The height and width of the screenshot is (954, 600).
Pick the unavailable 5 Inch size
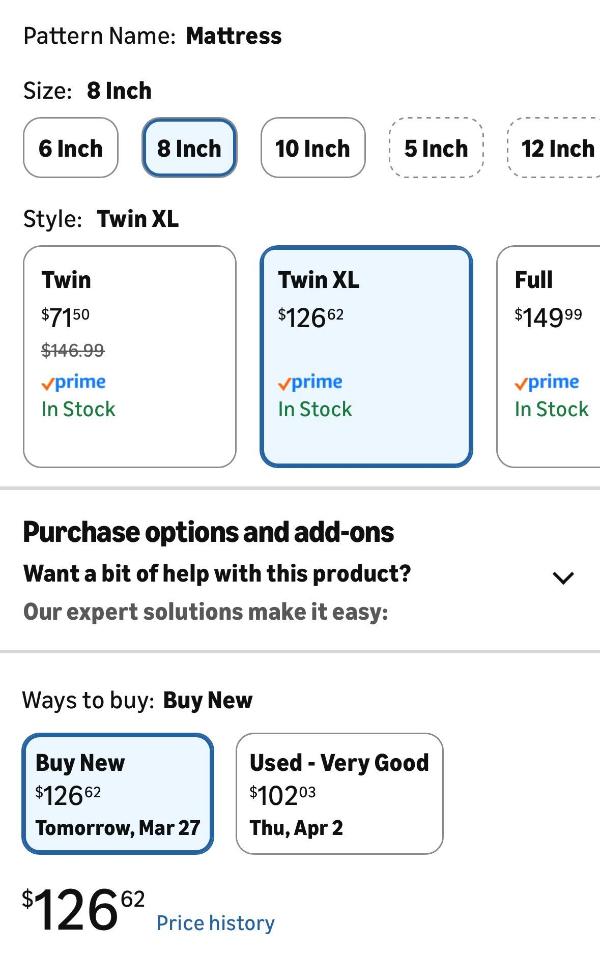coord(435,148)
